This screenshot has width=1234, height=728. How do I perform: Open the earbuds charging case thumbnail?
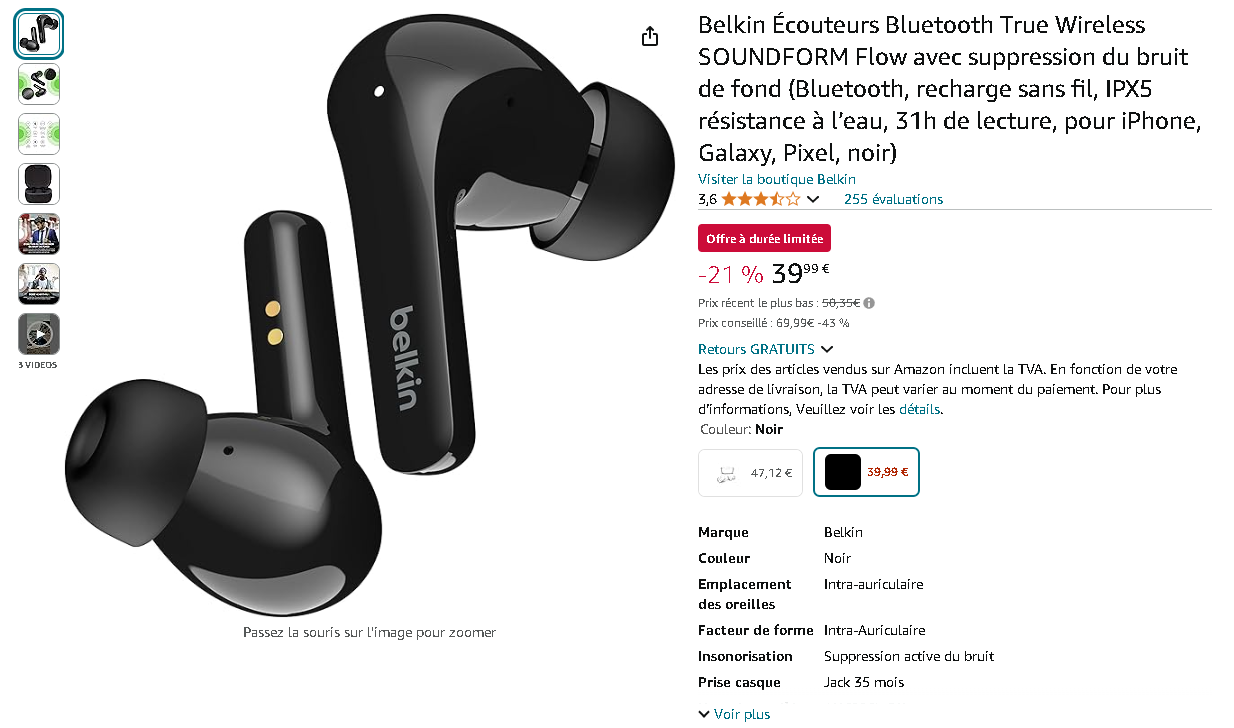(39, 184)
